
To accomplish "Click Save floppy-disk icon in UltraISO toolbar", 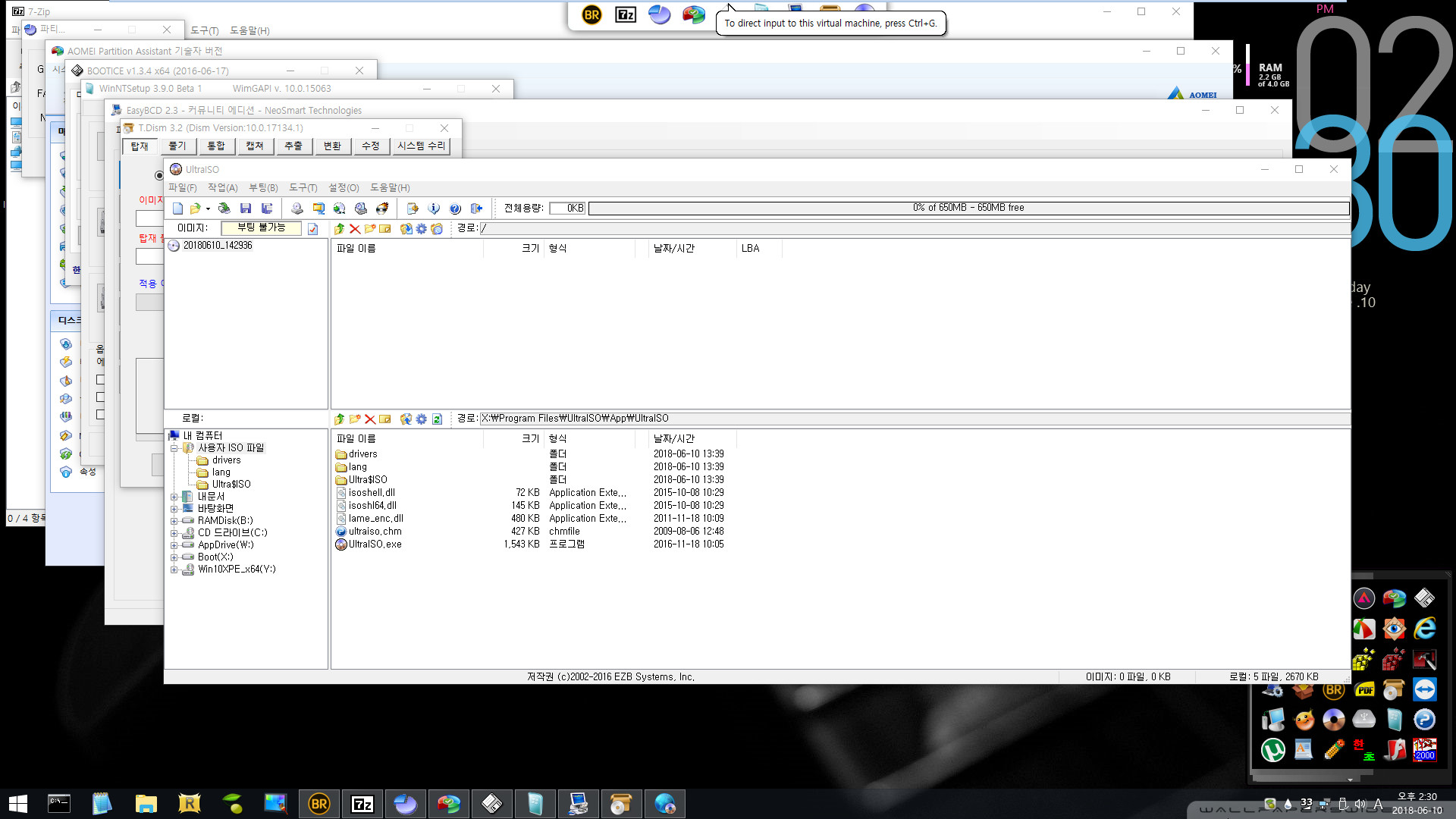I will coord(246,208).
